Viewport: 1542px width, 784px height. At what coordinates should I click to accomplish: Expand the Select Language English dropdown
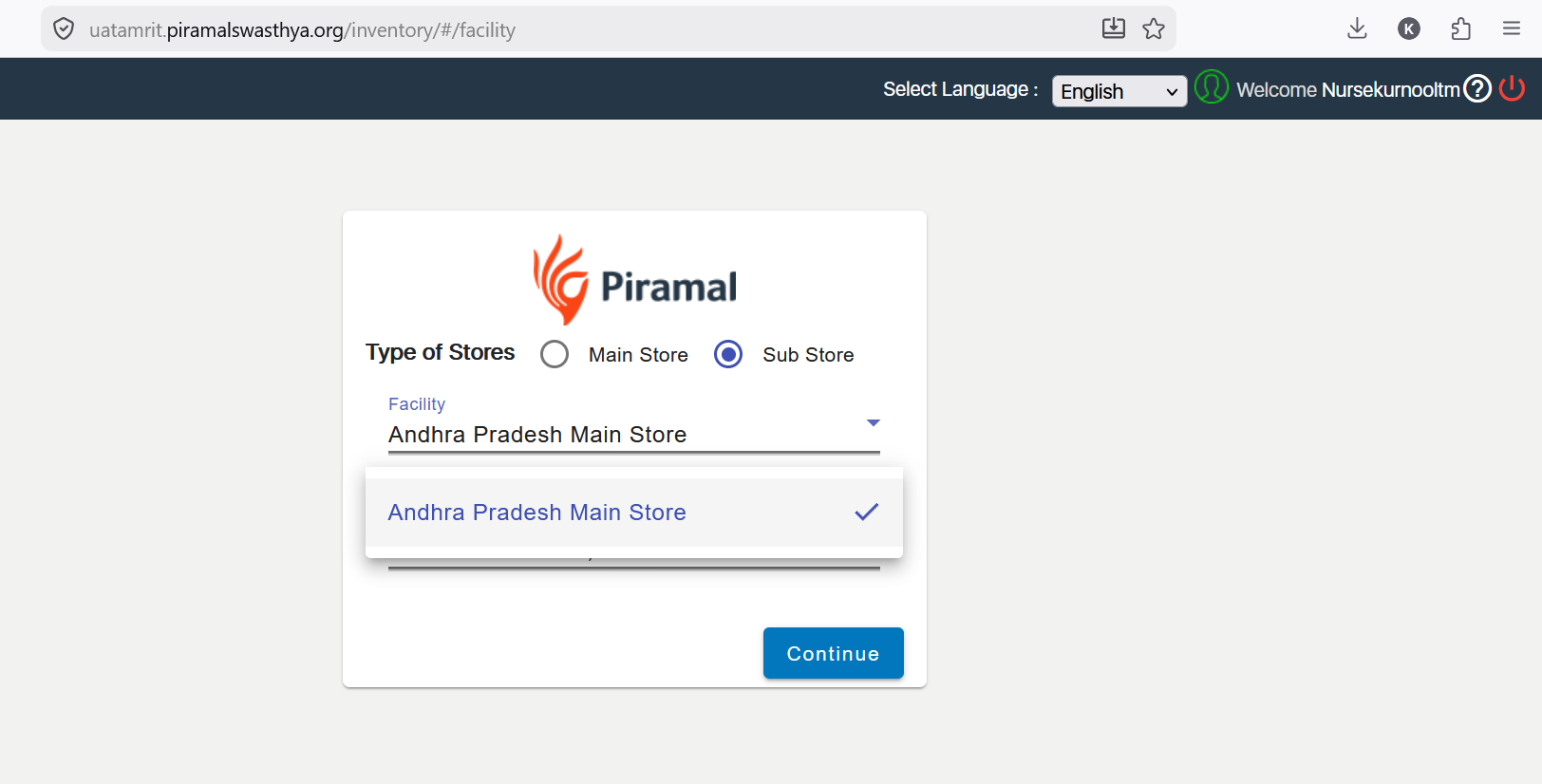1119,91
